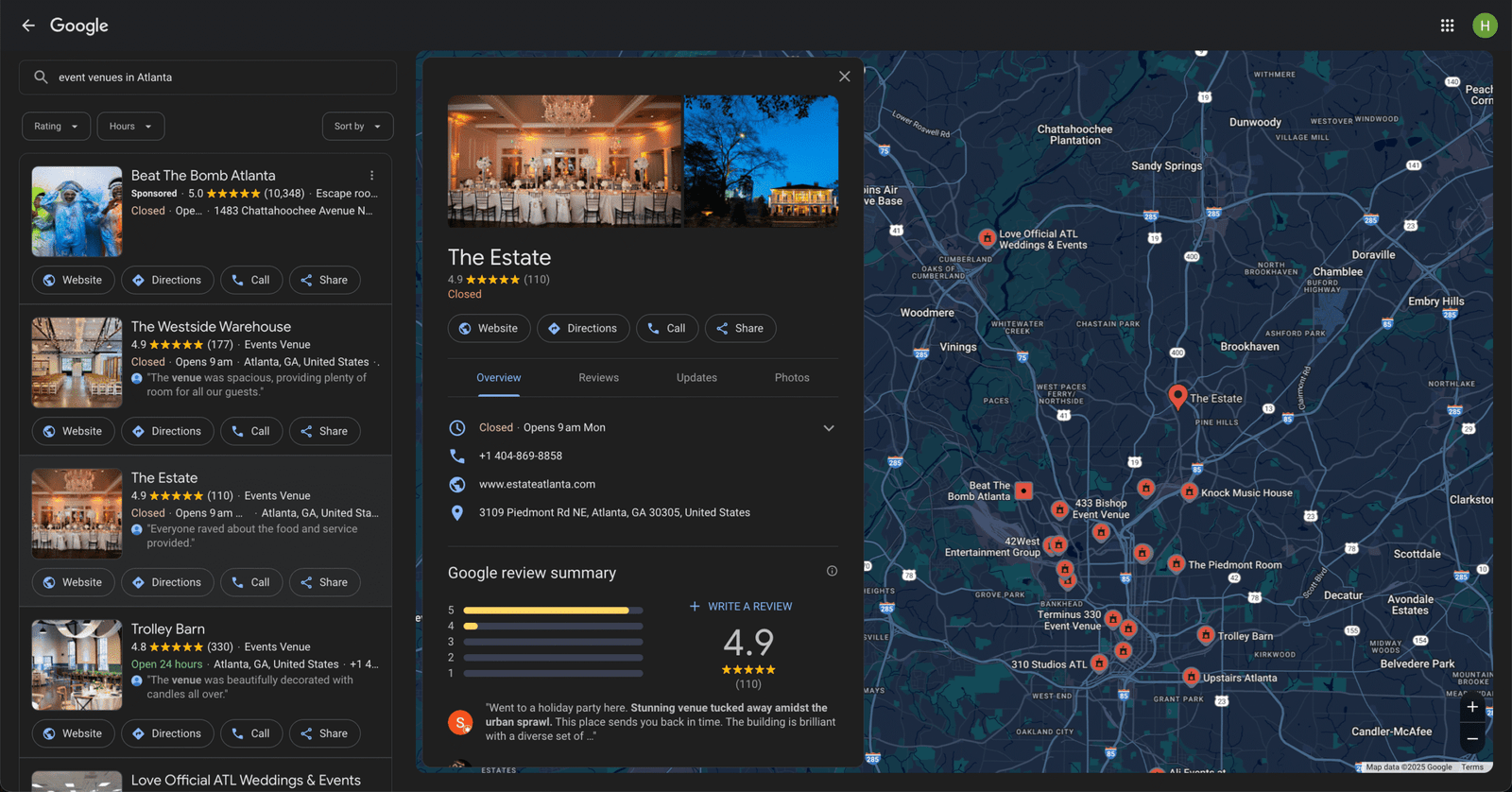The image size is (1512, 792).
Task: Switch to the Photos tab
Action: click(792, 378)
